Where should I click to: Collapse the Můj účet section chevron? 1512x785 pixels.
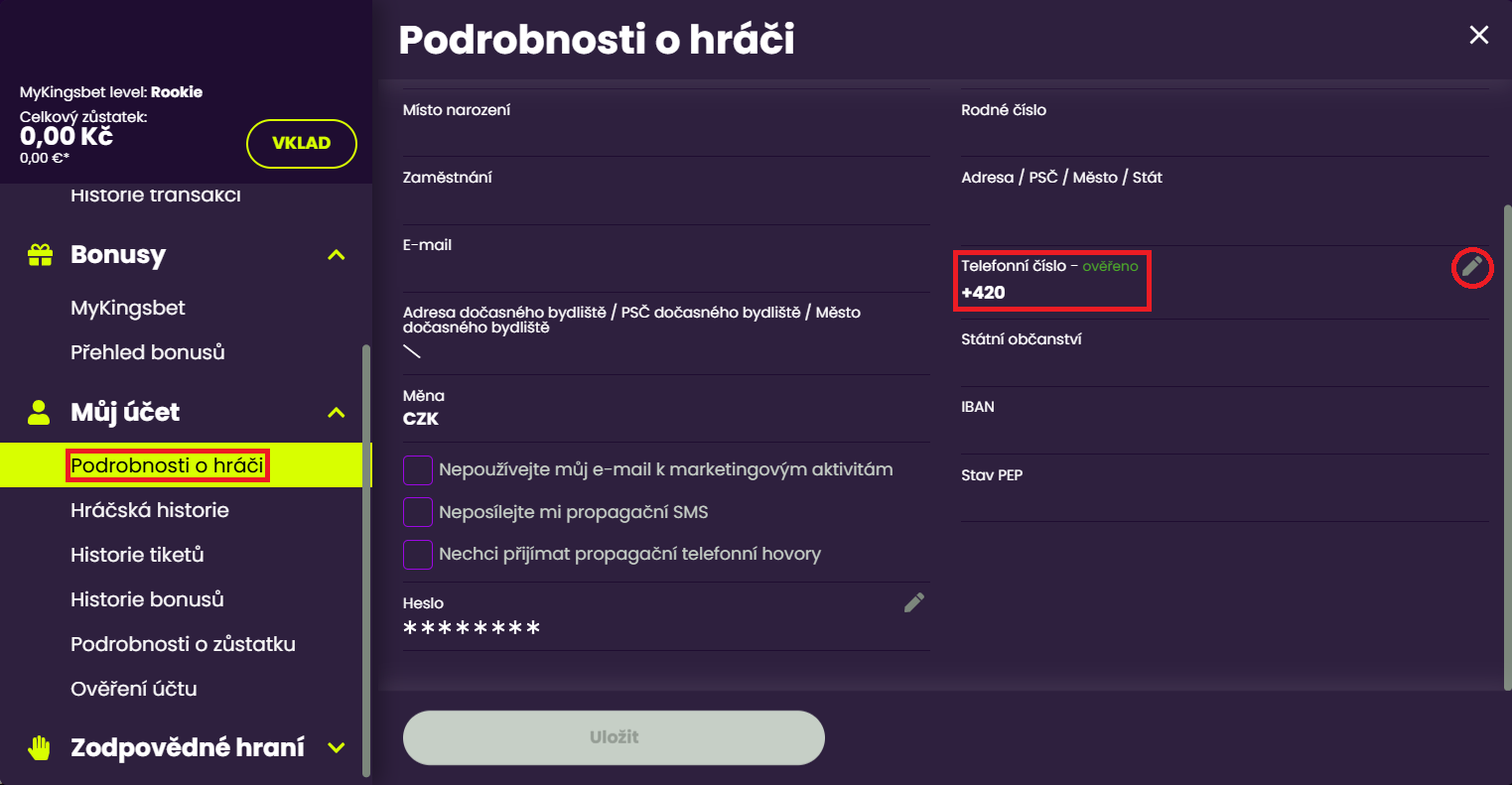[x=337, y=412]
